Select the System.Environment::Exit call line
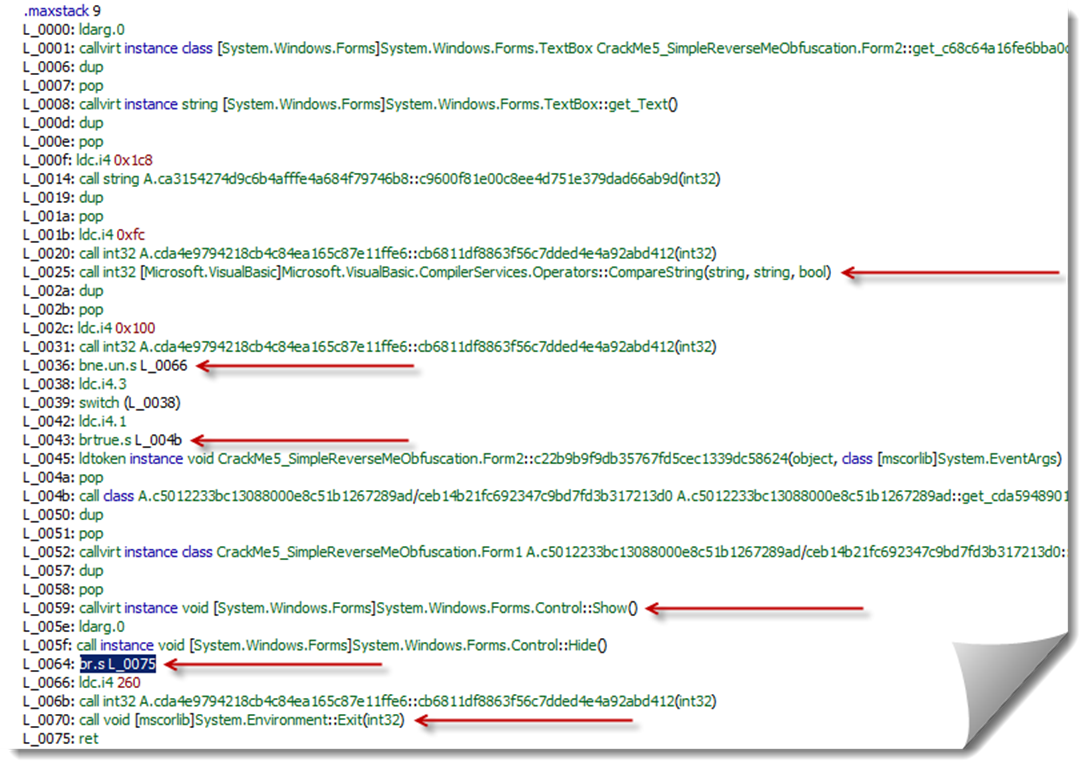1088x769 pixels. pyautogui.click(x=240, y=720)
